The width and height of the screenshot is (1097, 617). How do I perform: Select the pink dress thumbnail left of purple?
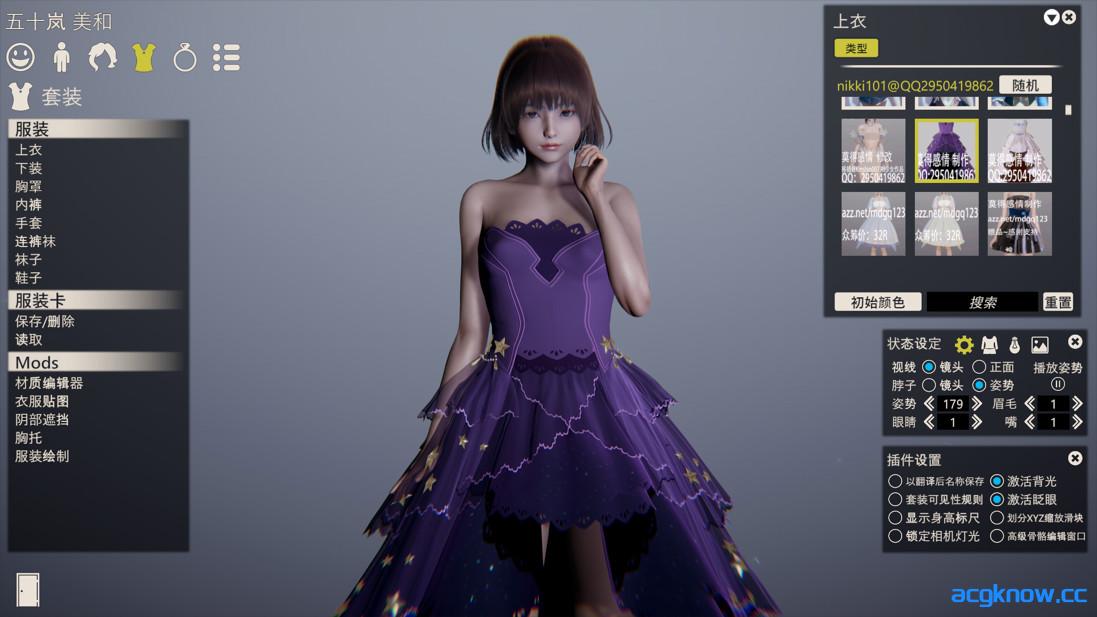(x=873, y=151)
